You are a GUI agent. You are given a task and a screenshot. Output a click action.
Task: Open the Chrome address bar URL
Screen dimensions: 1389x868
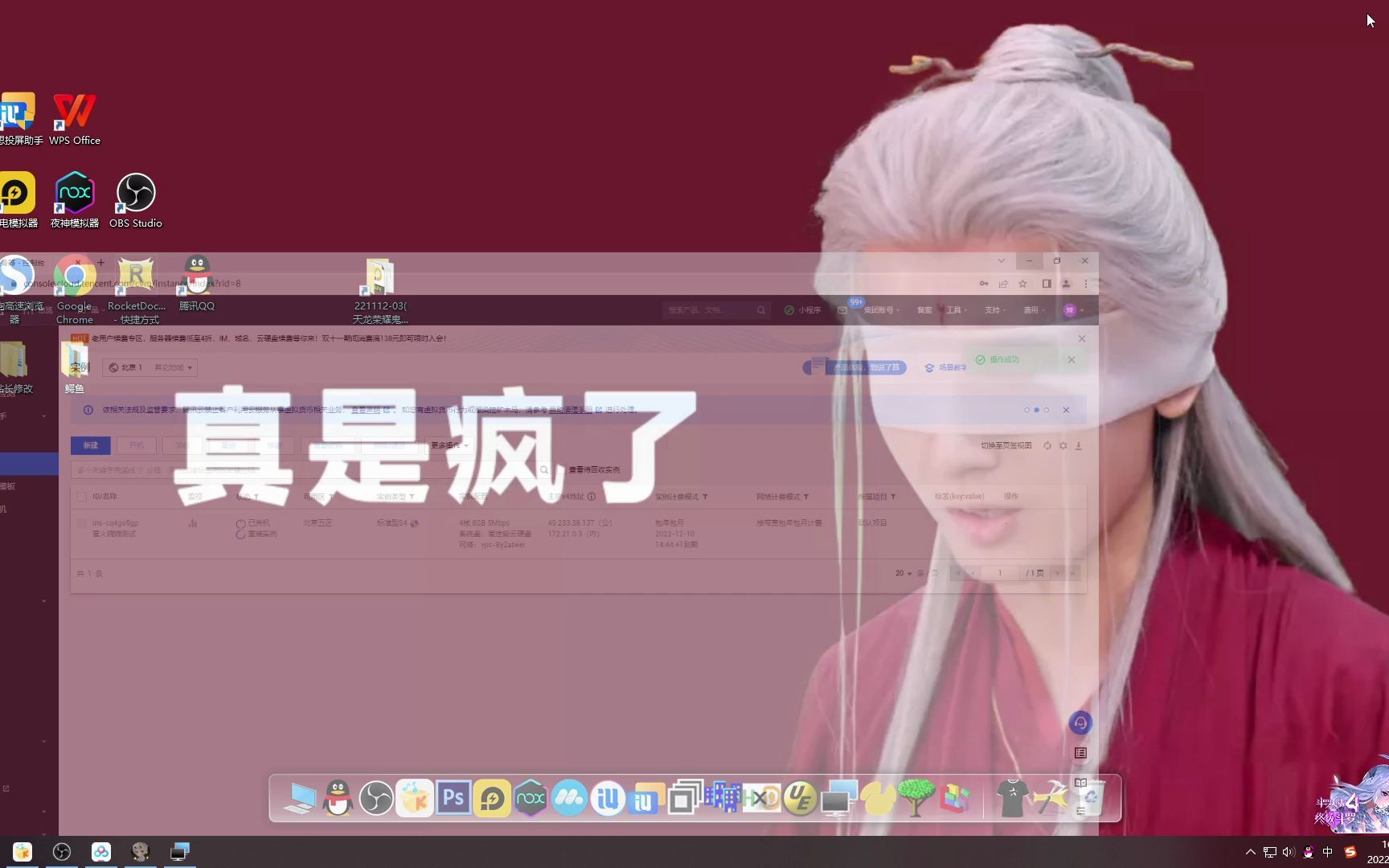tap(133, 284)
